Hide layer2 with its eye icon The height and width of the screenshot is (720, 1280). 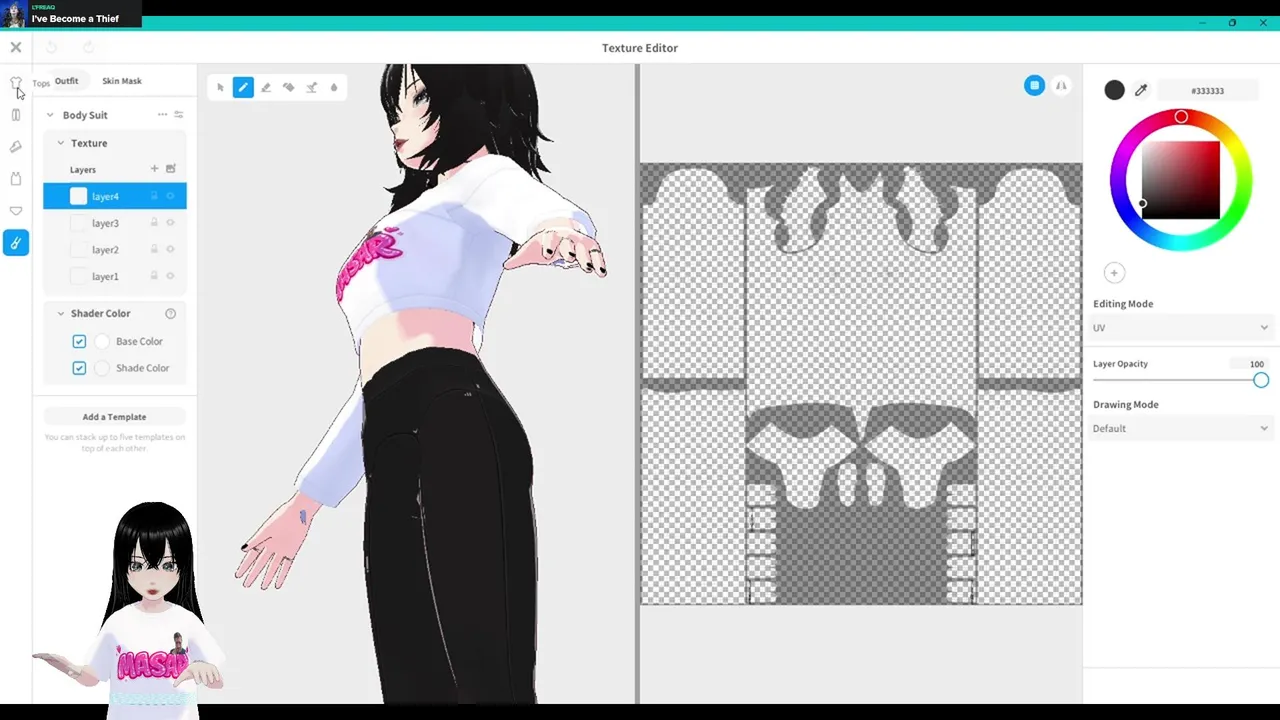(171, 250)
